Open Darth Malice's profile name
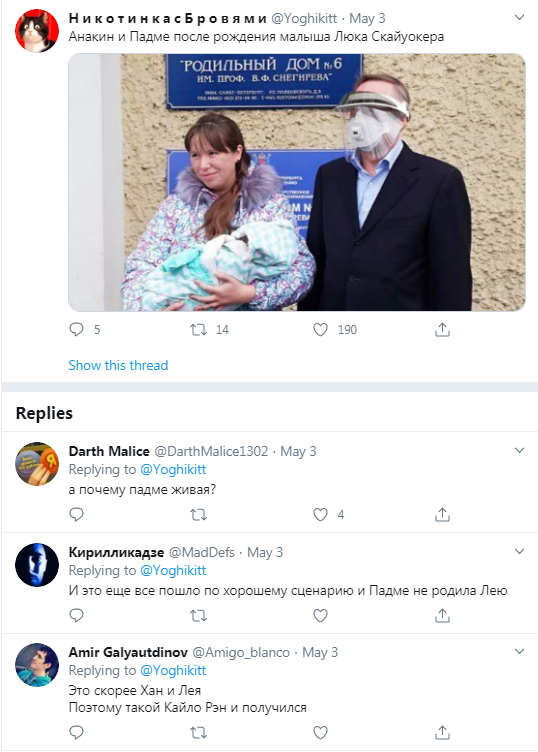538x752 pixels. (109, 451)
